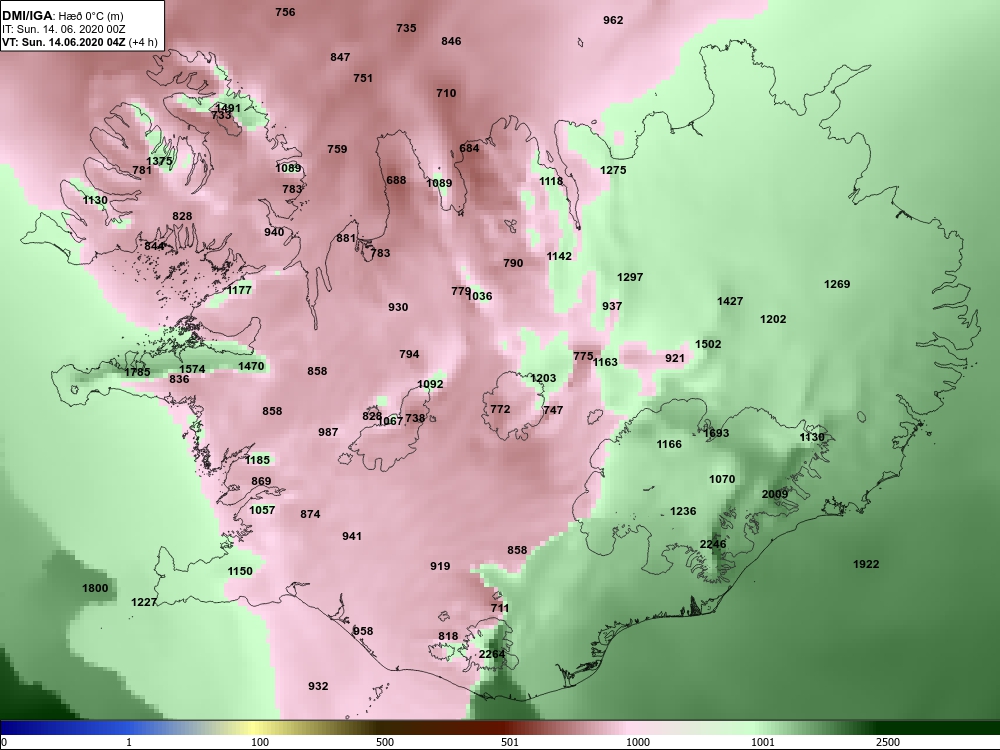Click the map value 1693
Screen dimensions: 1000x750
[716, 434]
